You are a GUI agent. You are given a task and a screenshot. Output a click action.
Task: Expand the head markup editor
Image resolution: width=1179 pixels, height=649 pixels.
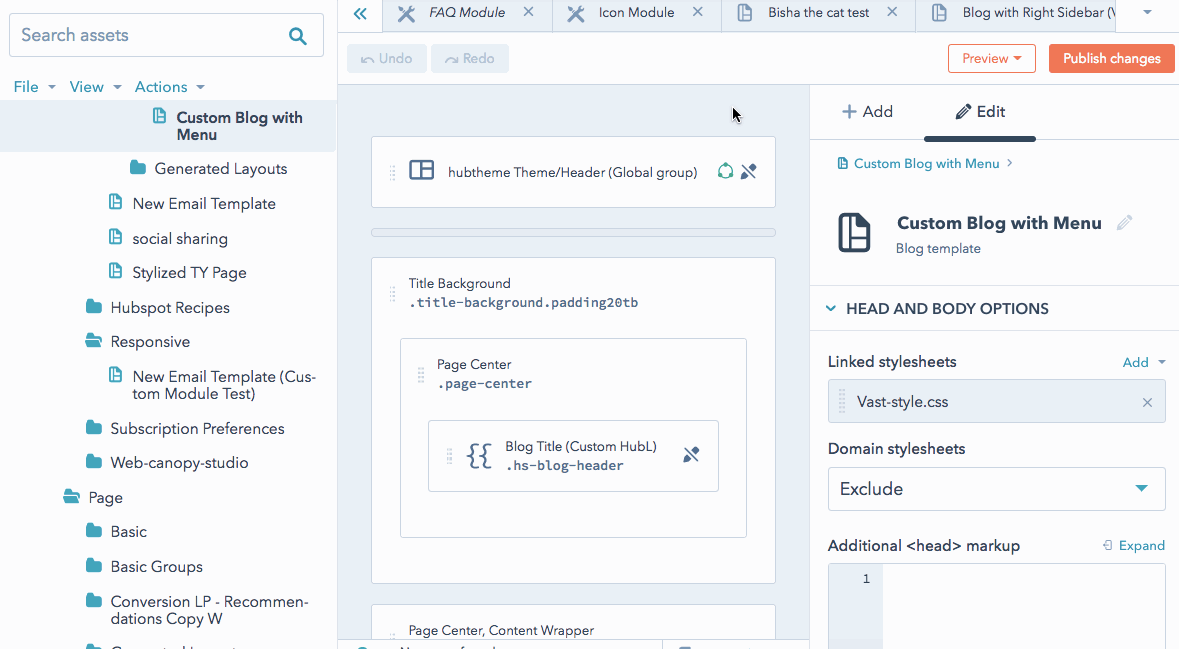1133,546
